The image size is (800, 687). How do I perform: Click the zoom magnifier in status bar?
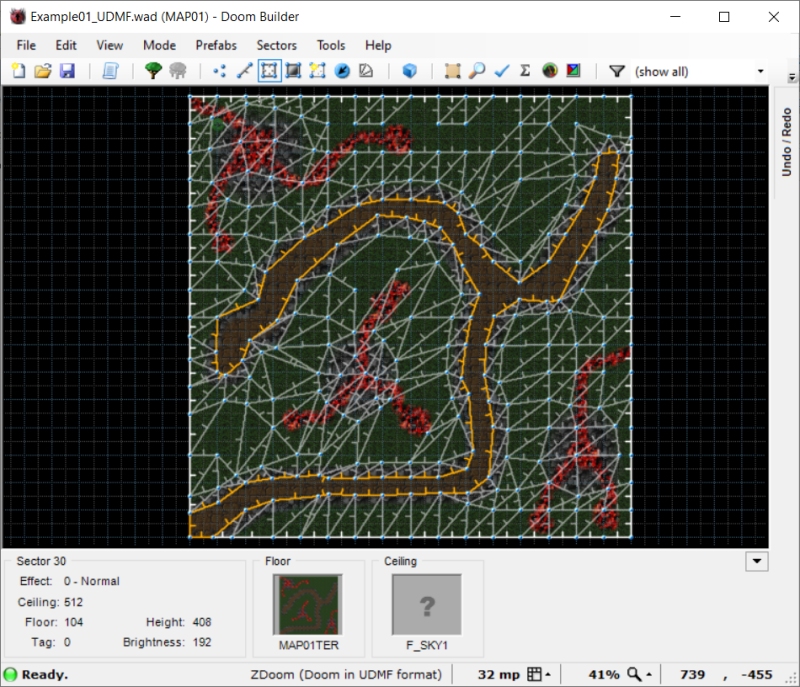tap(634, 674)
